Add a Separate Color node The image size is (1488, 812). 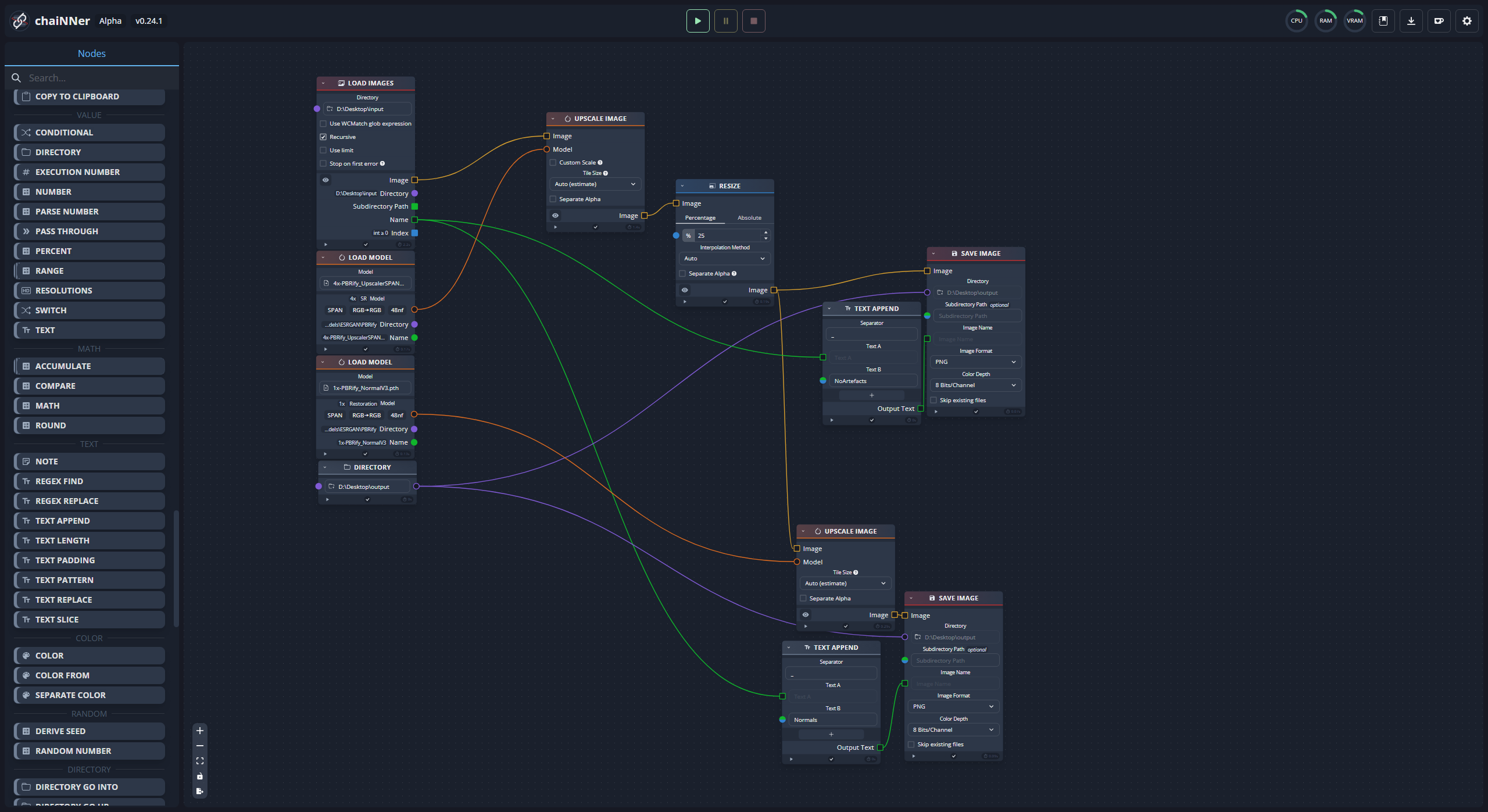[x=90, y=695]
